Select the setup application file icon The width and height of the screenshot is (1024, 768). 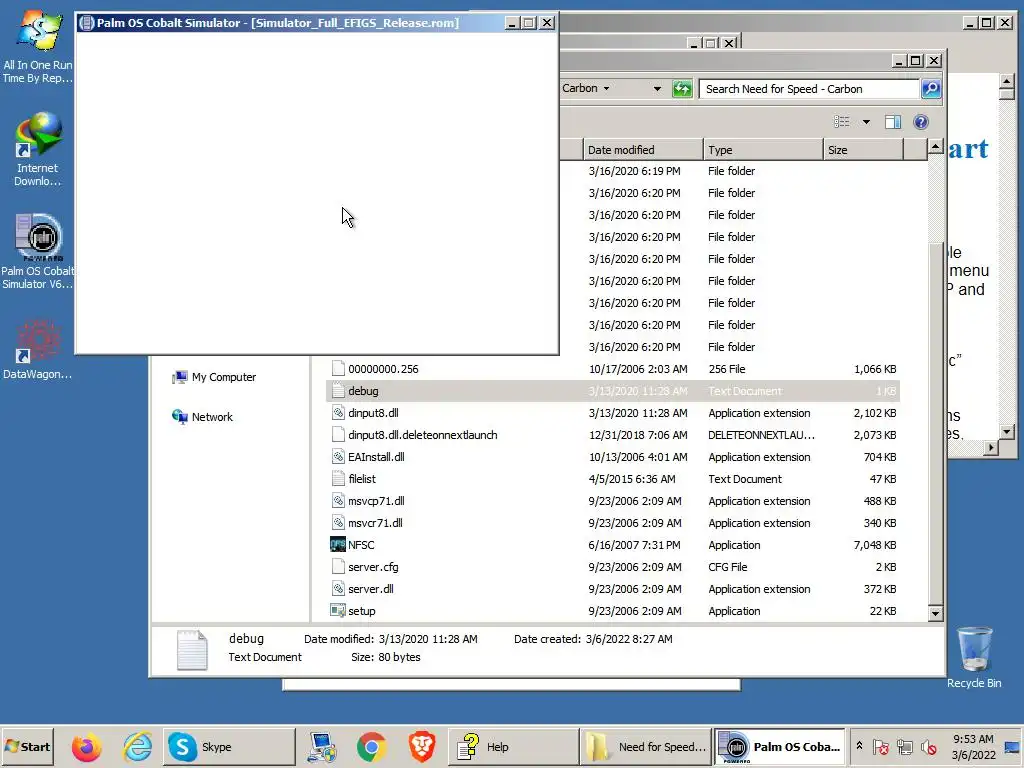(338, 611)
